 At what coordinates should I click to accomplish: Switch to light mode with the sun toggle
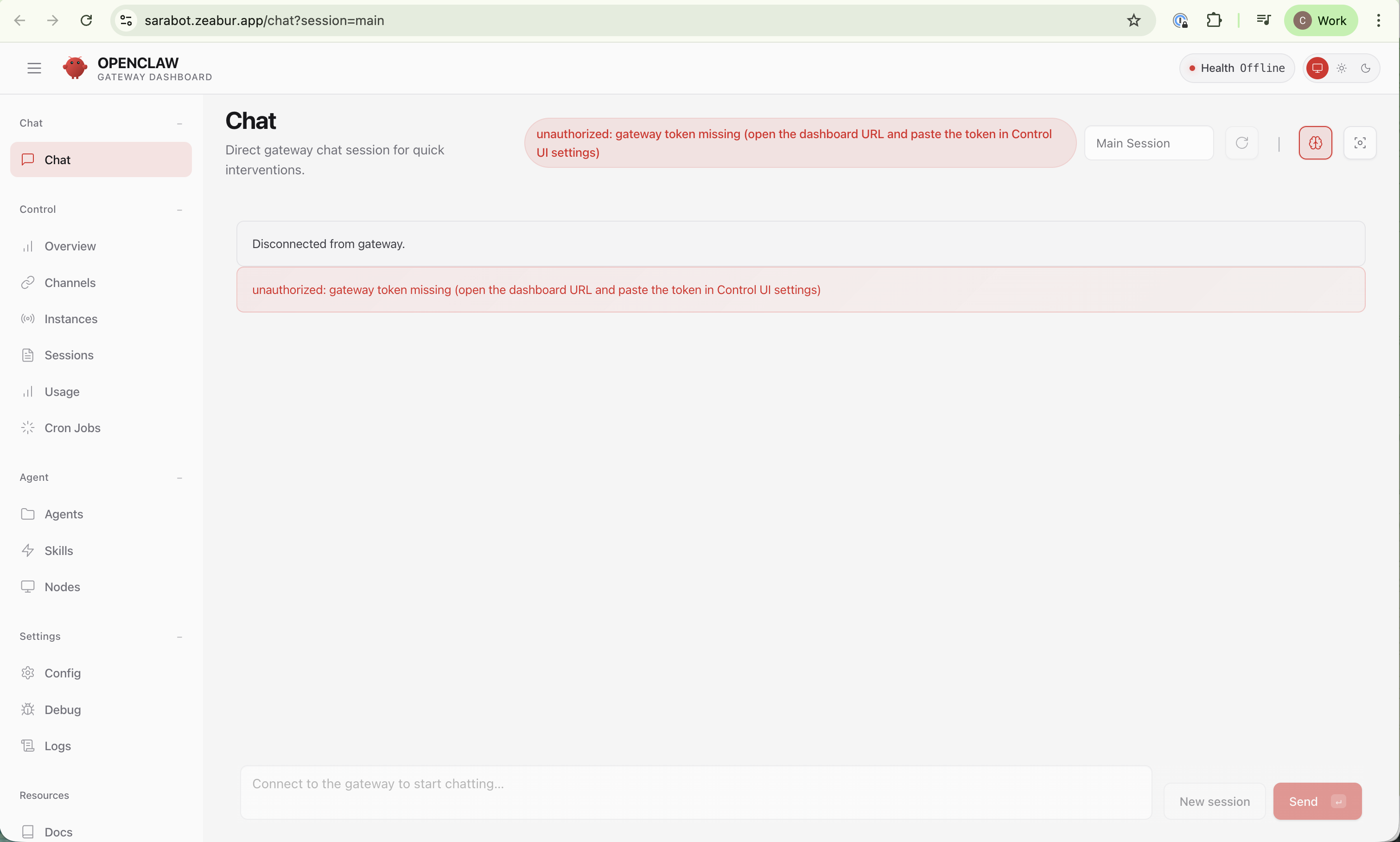click(x=1341, y=68)
